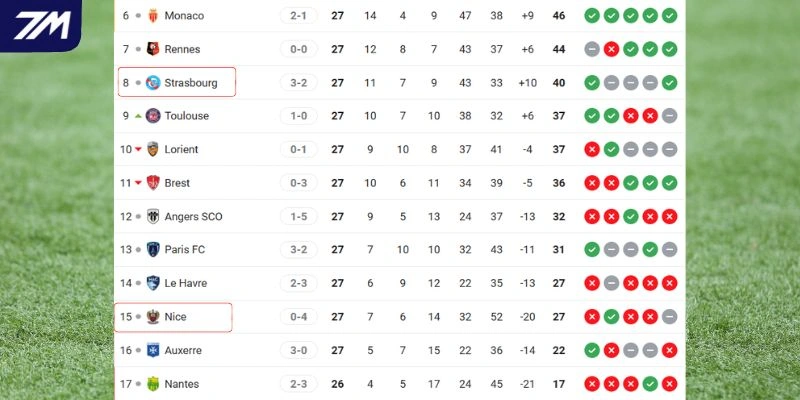
Task: Click the Toulouse club crest
Action: pyautogui.click(x=153, y=116)
